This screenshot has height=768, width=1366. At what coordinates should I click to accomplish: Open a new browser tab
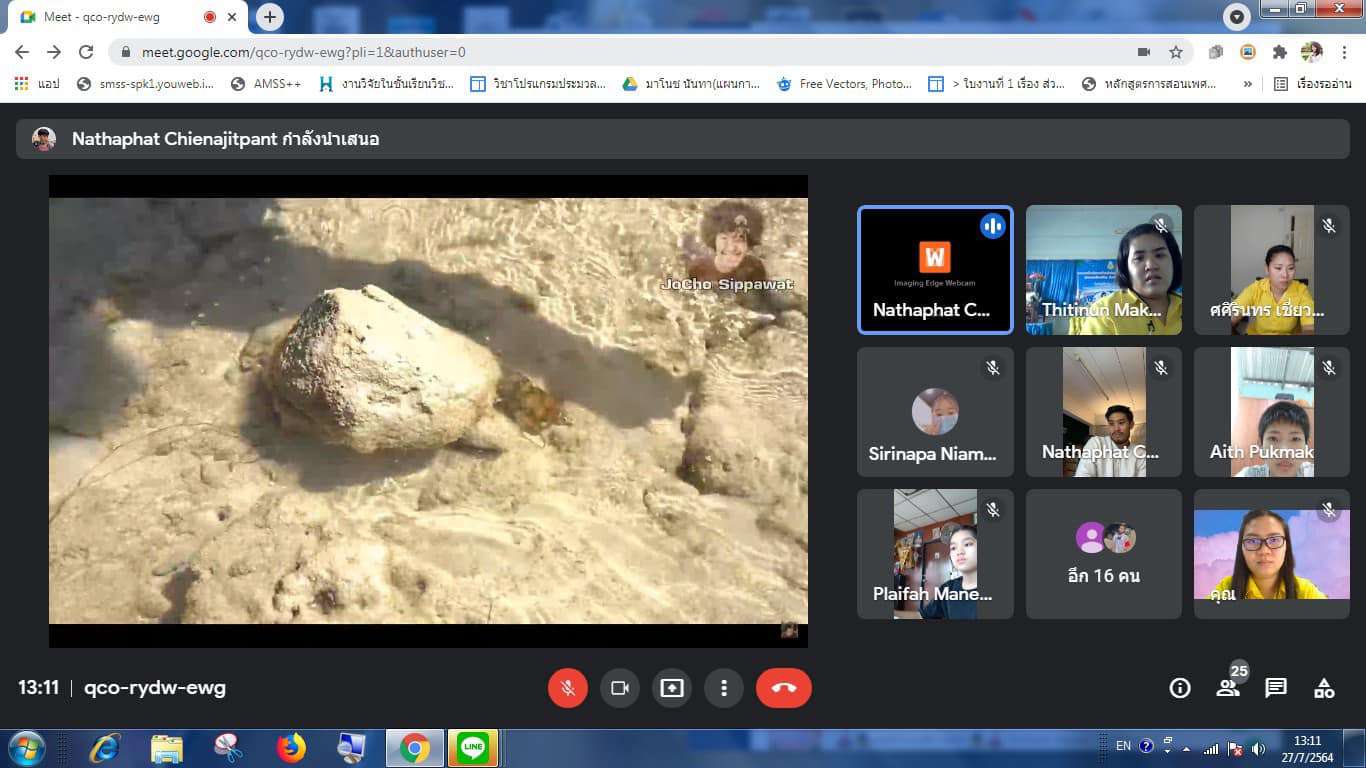(270, 17)
